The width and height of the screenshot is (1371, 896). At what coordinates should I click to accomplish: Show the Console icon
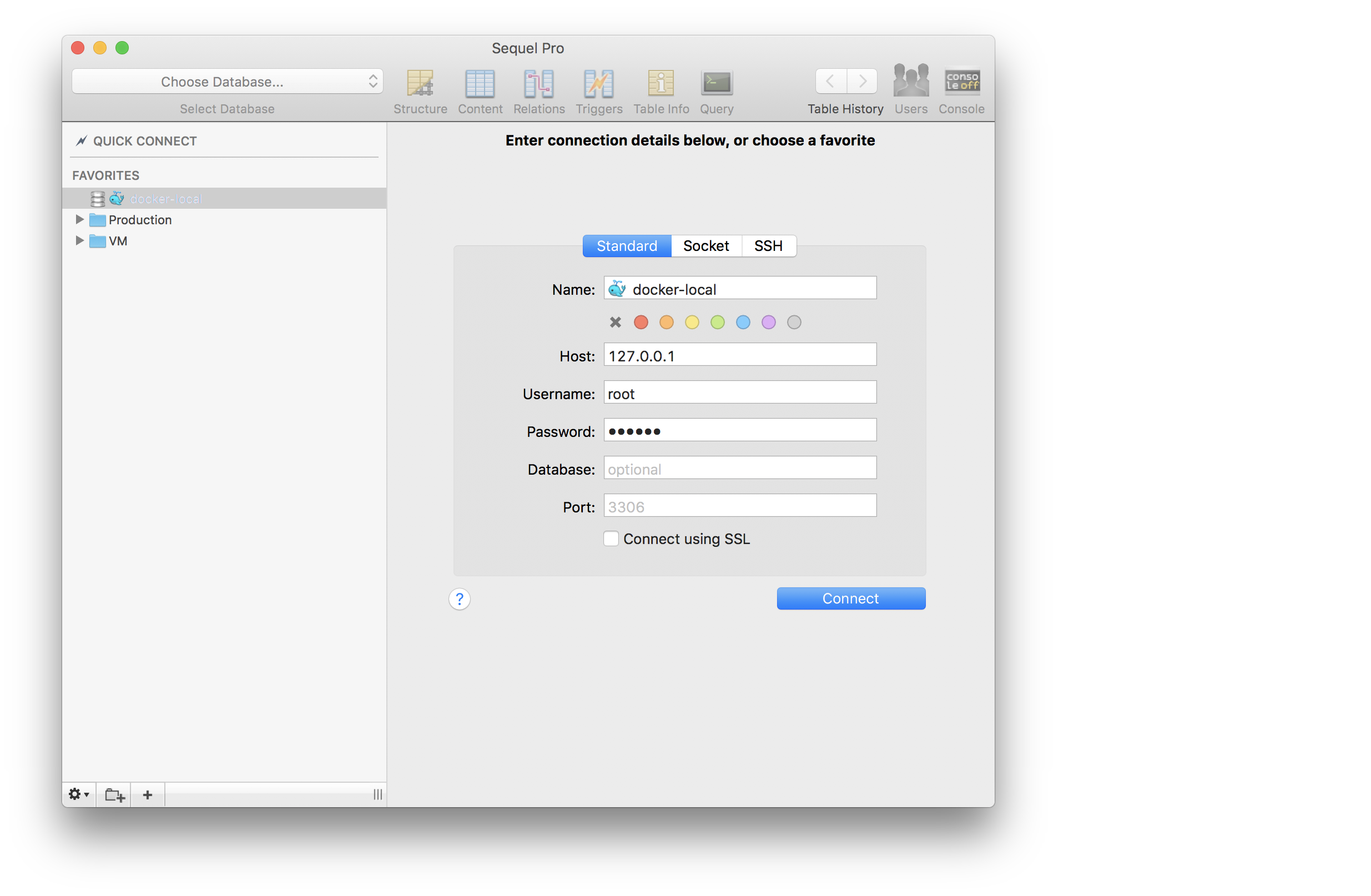pos(961,81)
